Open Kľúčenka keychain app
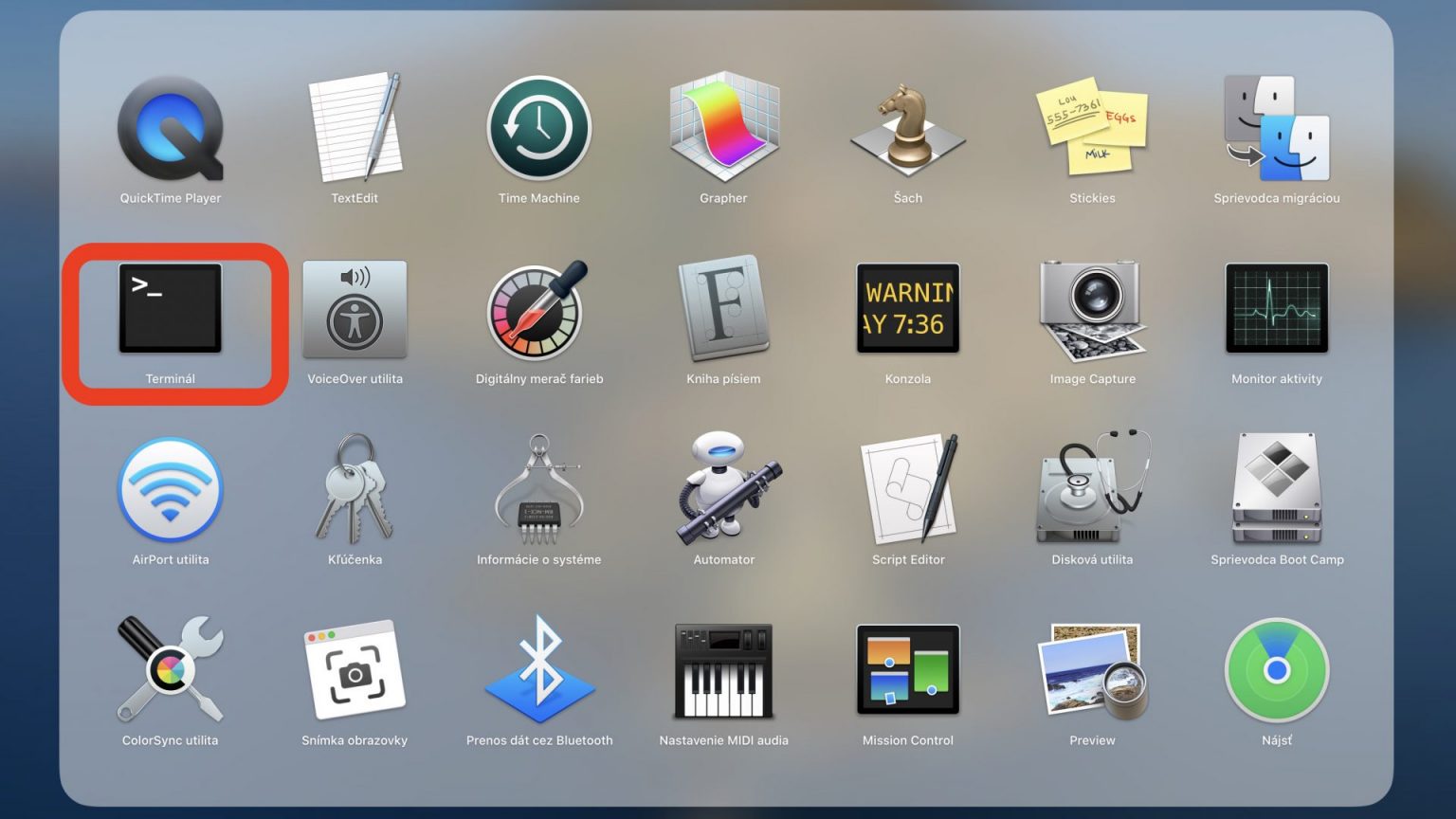1456x819 pixels. [355, 490]
